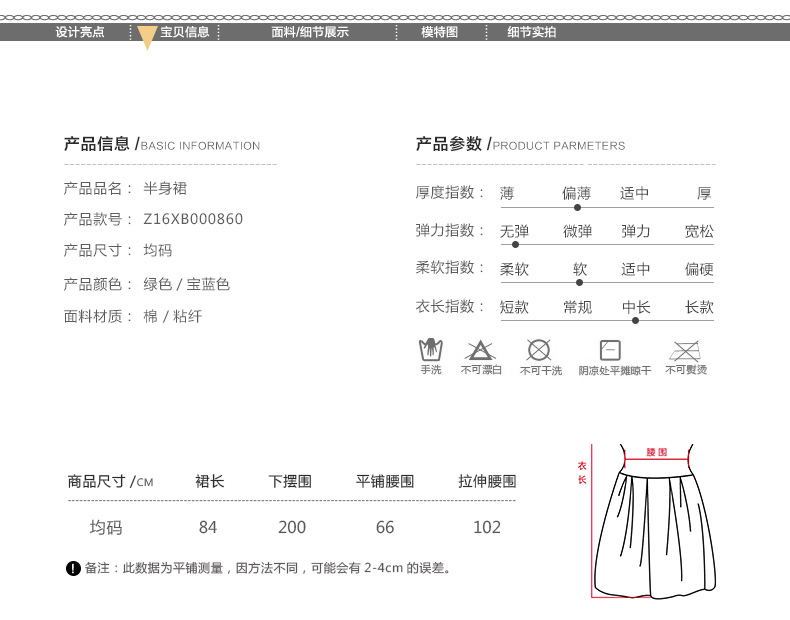
Task: Click the black exclamation note icon
Action: point(73,569)
